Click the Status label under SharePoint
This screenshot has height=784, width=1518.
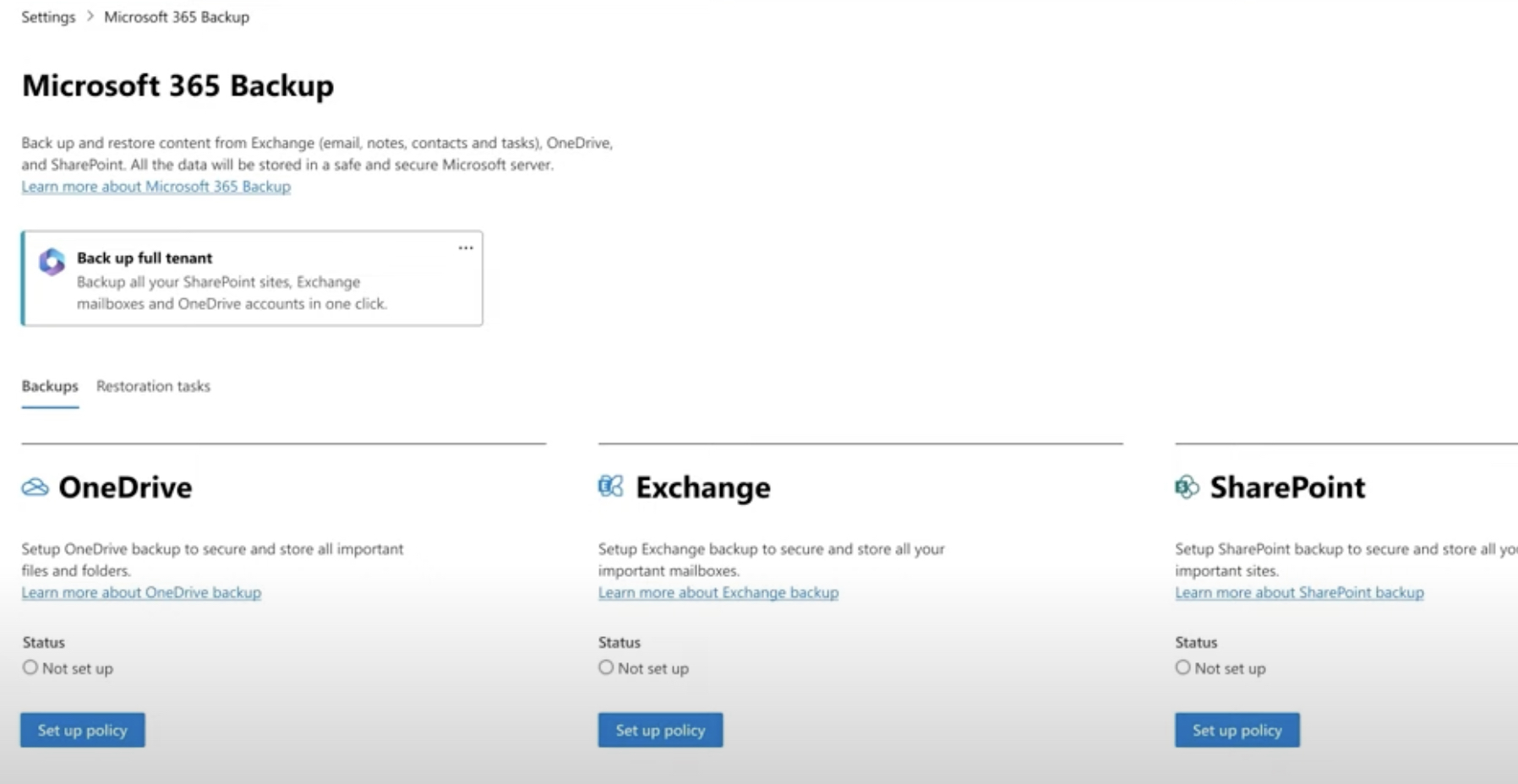[x=1196, y=642]
